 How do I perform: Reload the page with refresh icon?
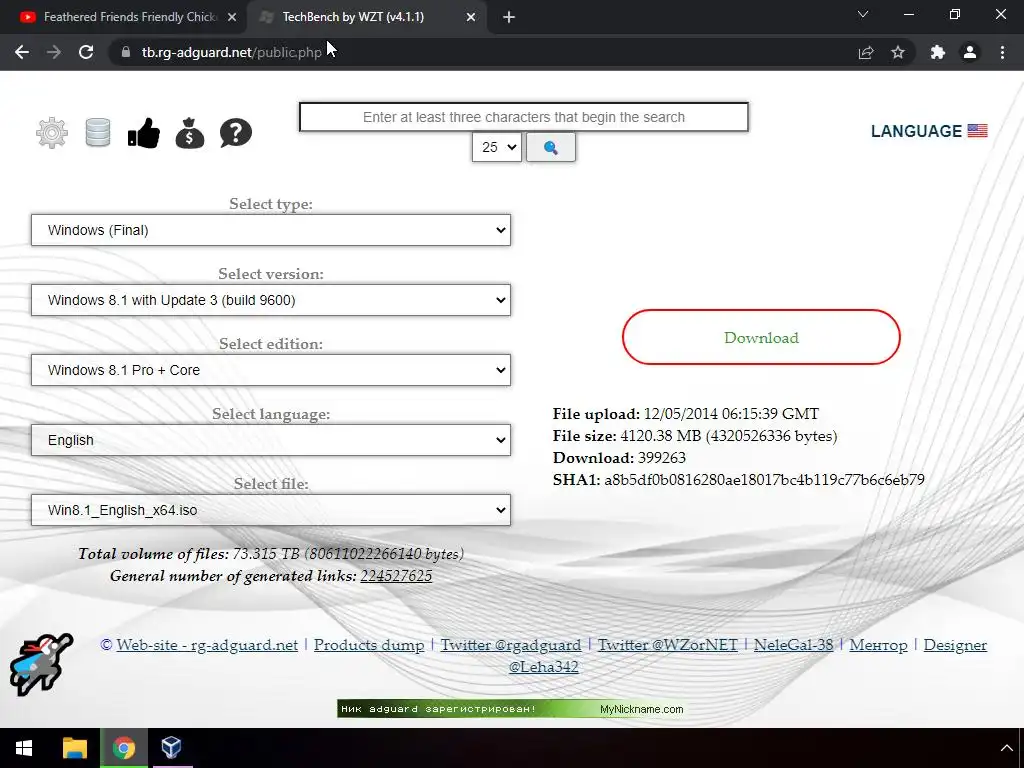coord(86,52)
